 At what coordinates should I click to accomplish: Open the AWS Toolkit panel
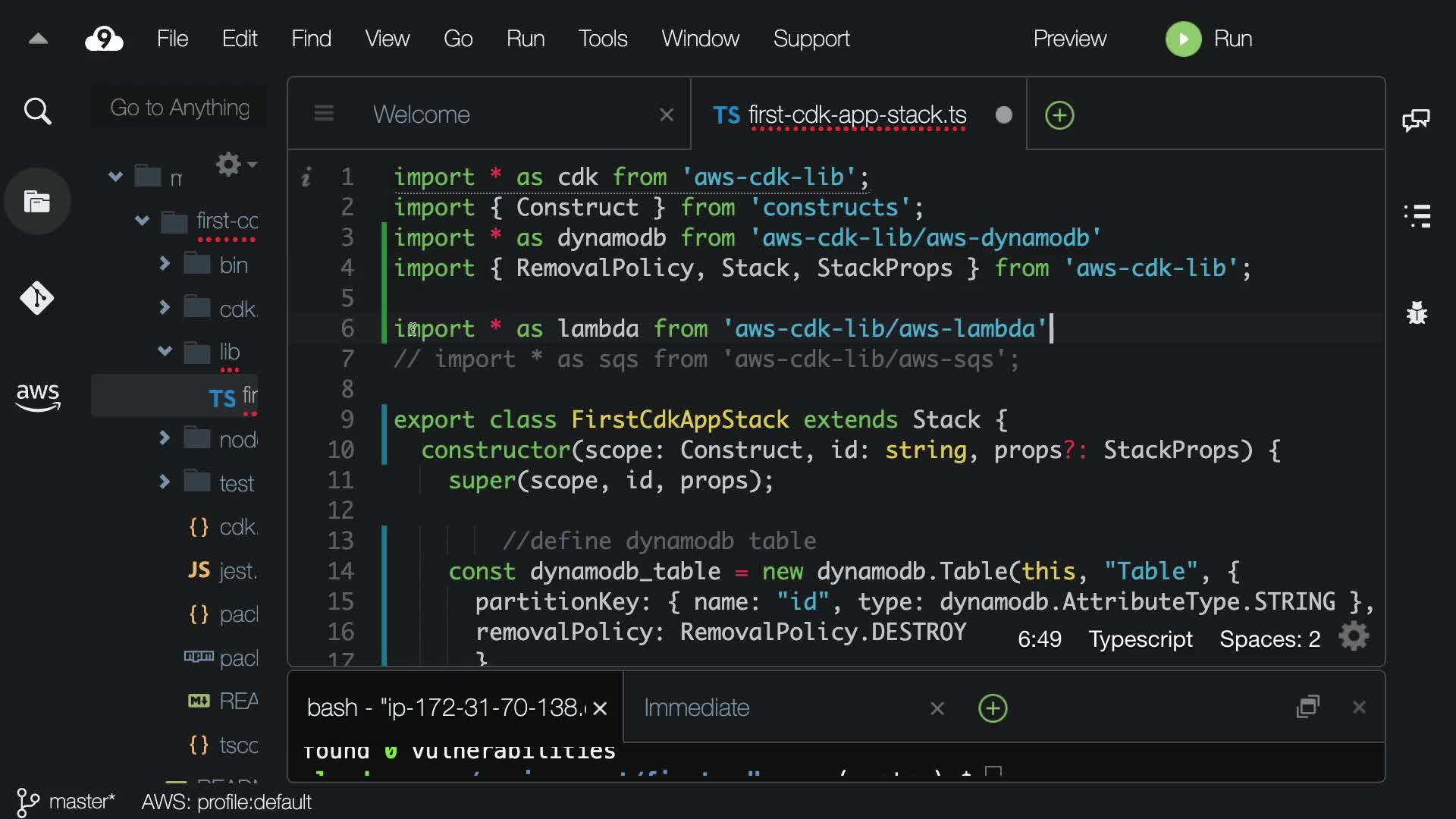37,396
